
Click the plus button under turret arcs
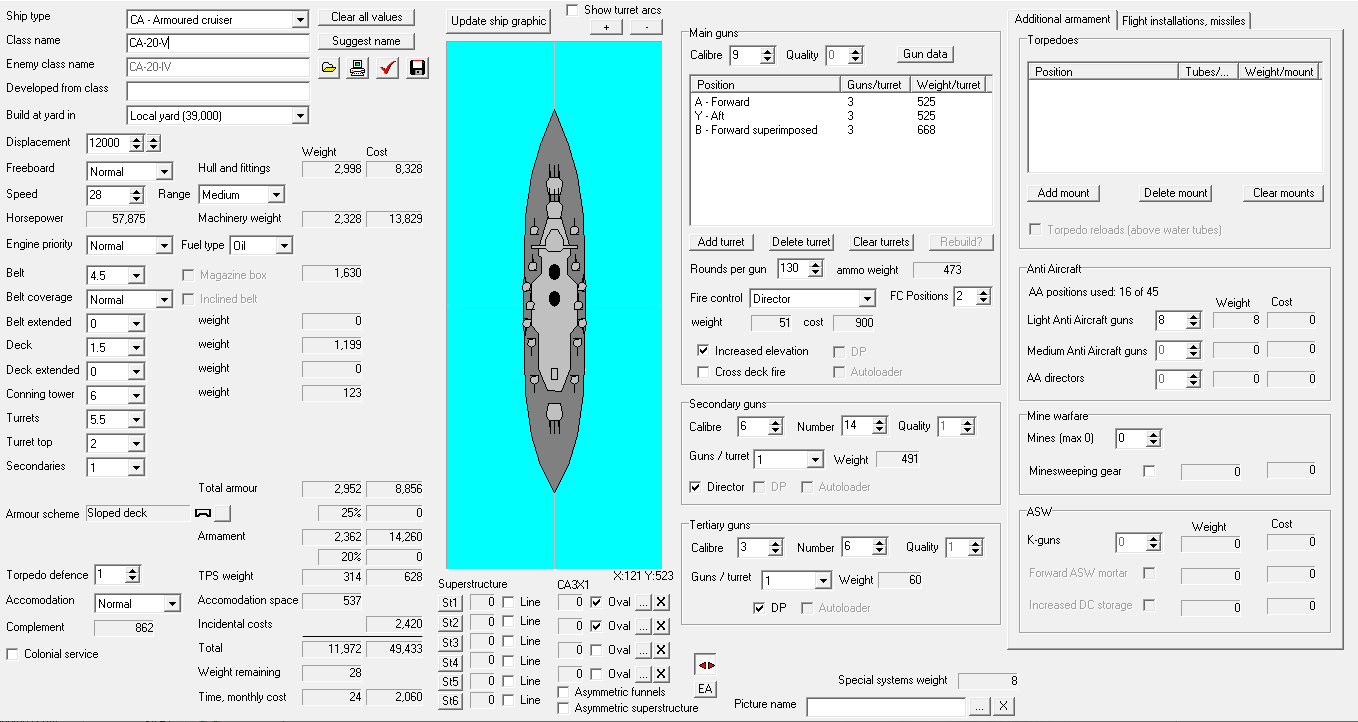(606, 27)
